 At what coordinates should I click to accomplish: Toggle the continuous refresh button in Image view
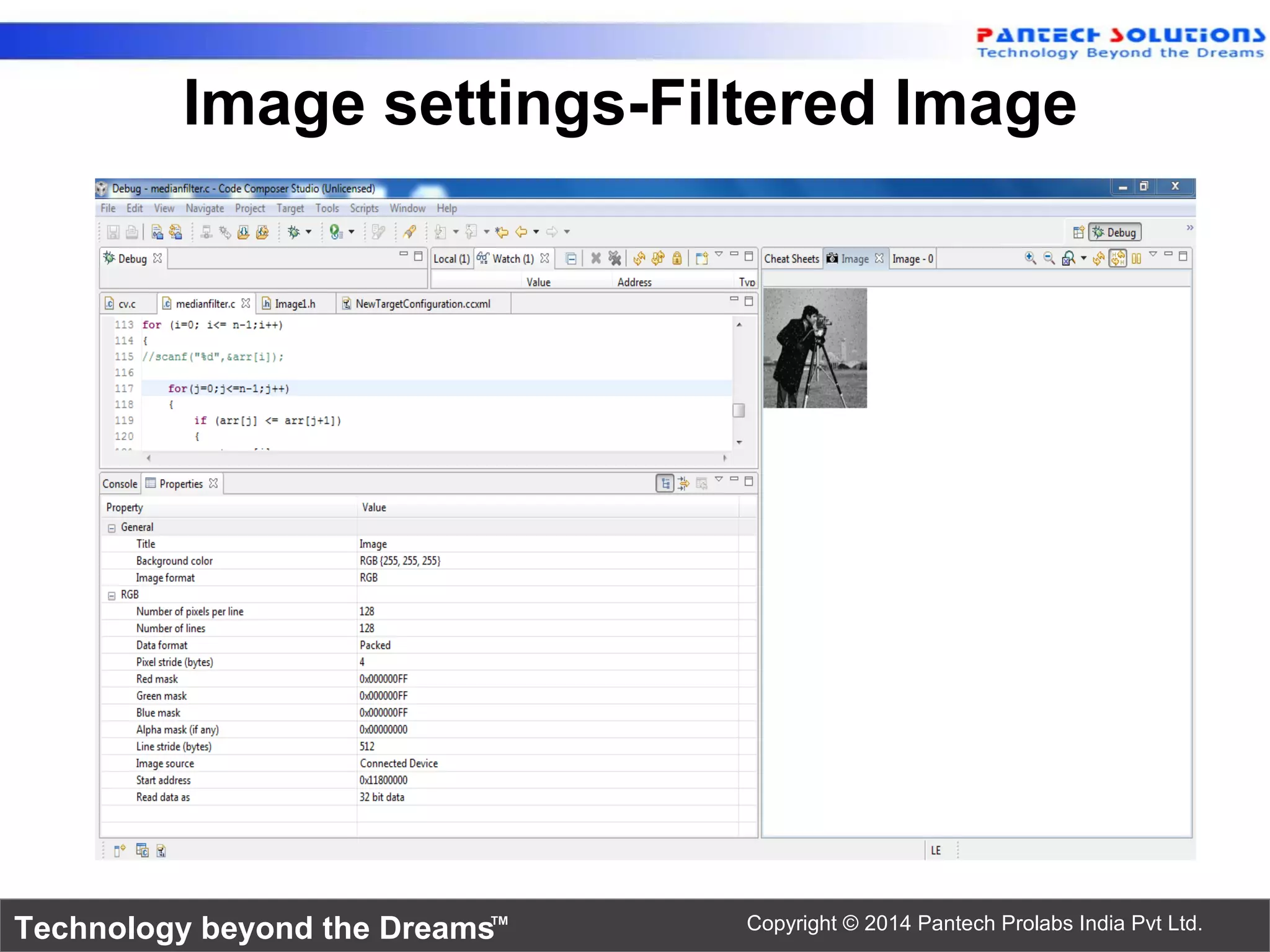[x=1118, y=258]
